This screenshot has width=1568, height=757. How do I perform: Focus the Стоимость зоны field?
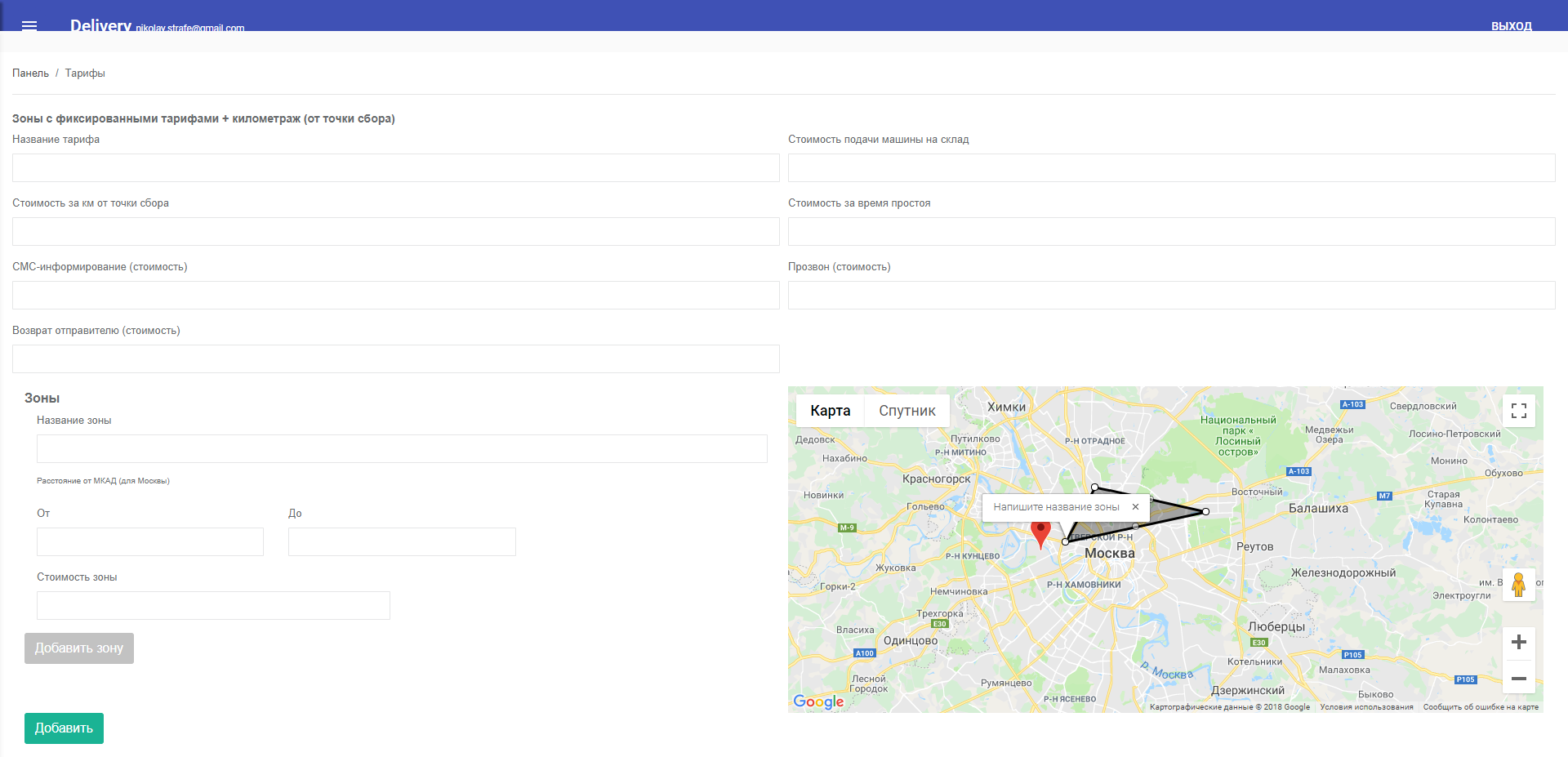tap(213, 605)
